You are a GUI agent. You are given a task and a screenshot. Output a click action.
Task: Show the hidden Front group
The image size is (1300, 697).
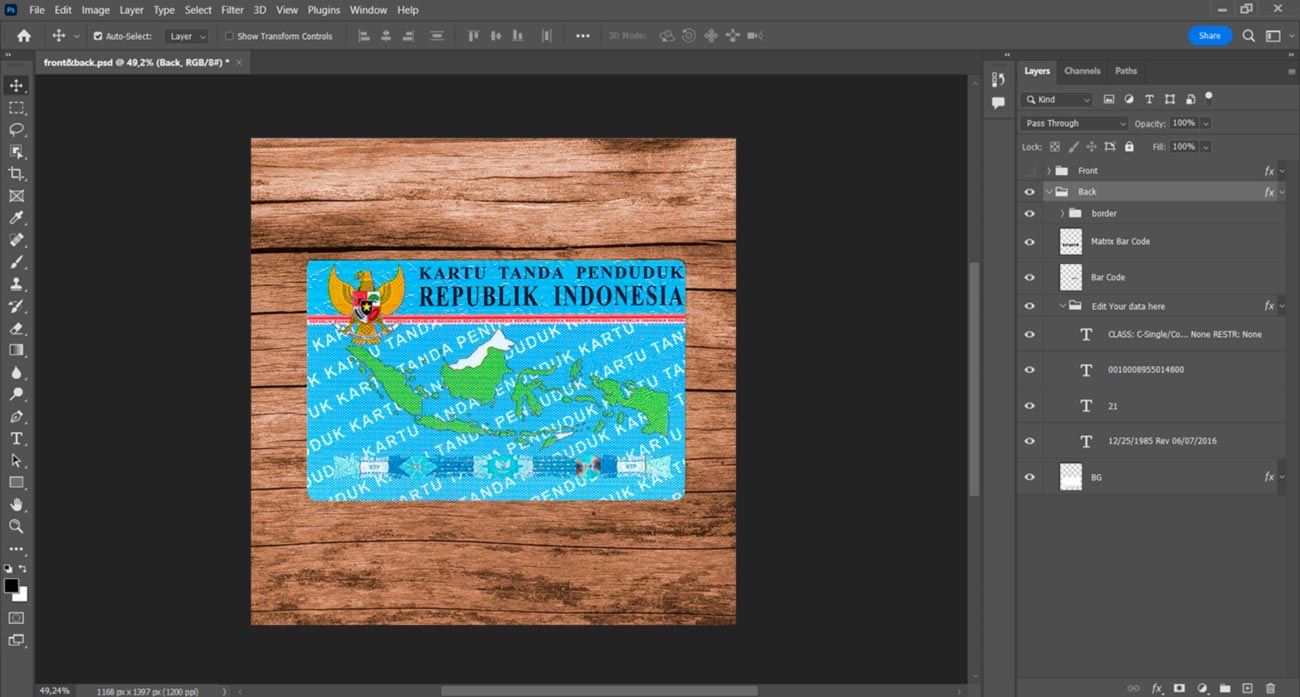(x=1030, y=171)
